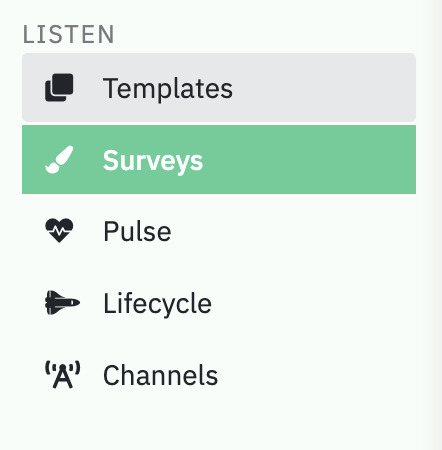Navigate to Channels in the sidebar
The height and width of the screenshot is (450, 442).
[219, 375]
